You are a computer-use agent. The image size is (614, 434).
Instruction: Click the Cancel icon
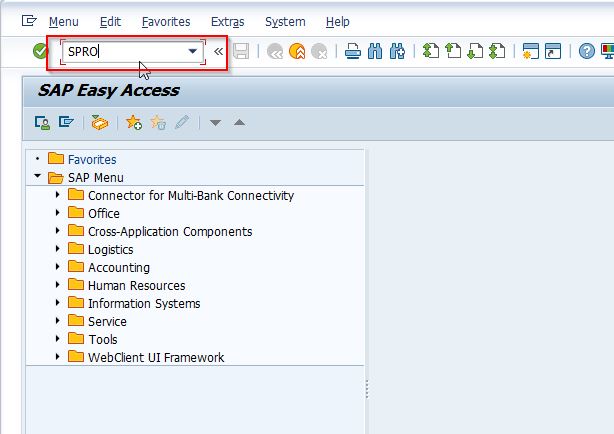(x=319, y=51)
